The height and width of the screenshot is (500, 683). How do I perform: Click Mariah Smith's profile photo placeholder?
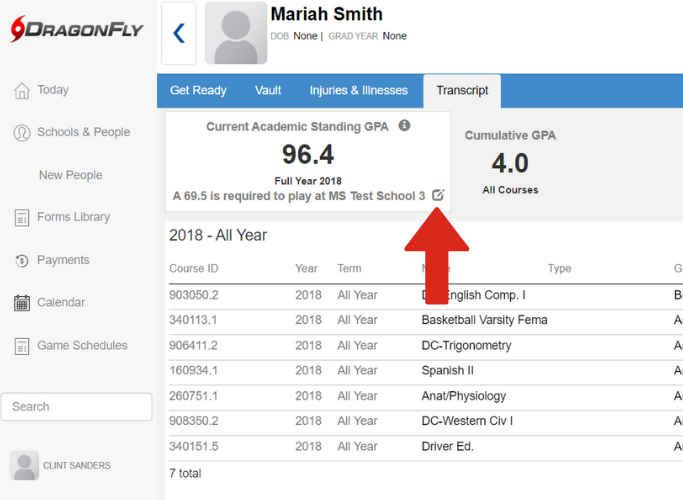tap(236, 34)
